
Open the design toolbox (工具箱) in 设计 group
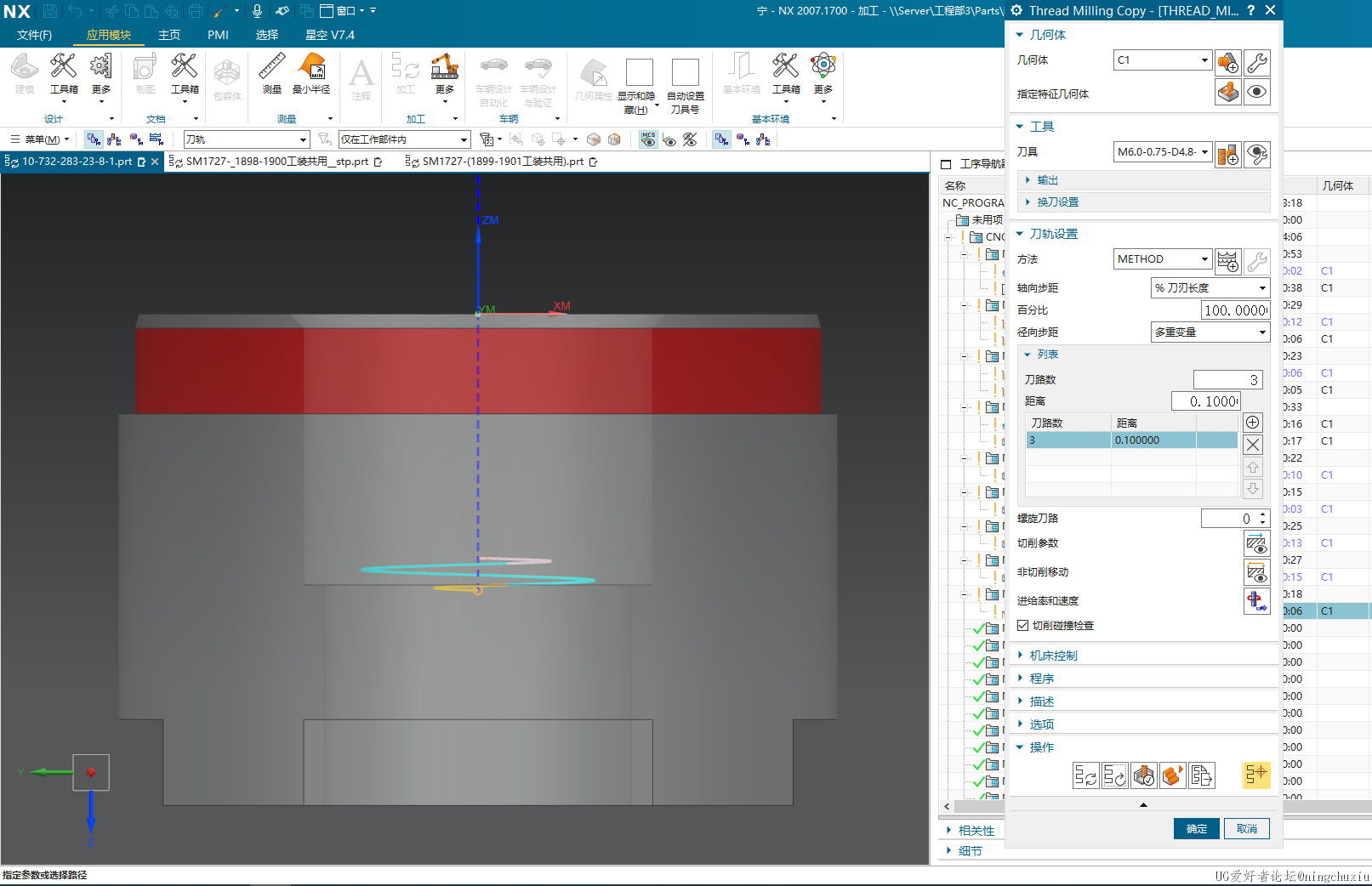coord(64,77)
